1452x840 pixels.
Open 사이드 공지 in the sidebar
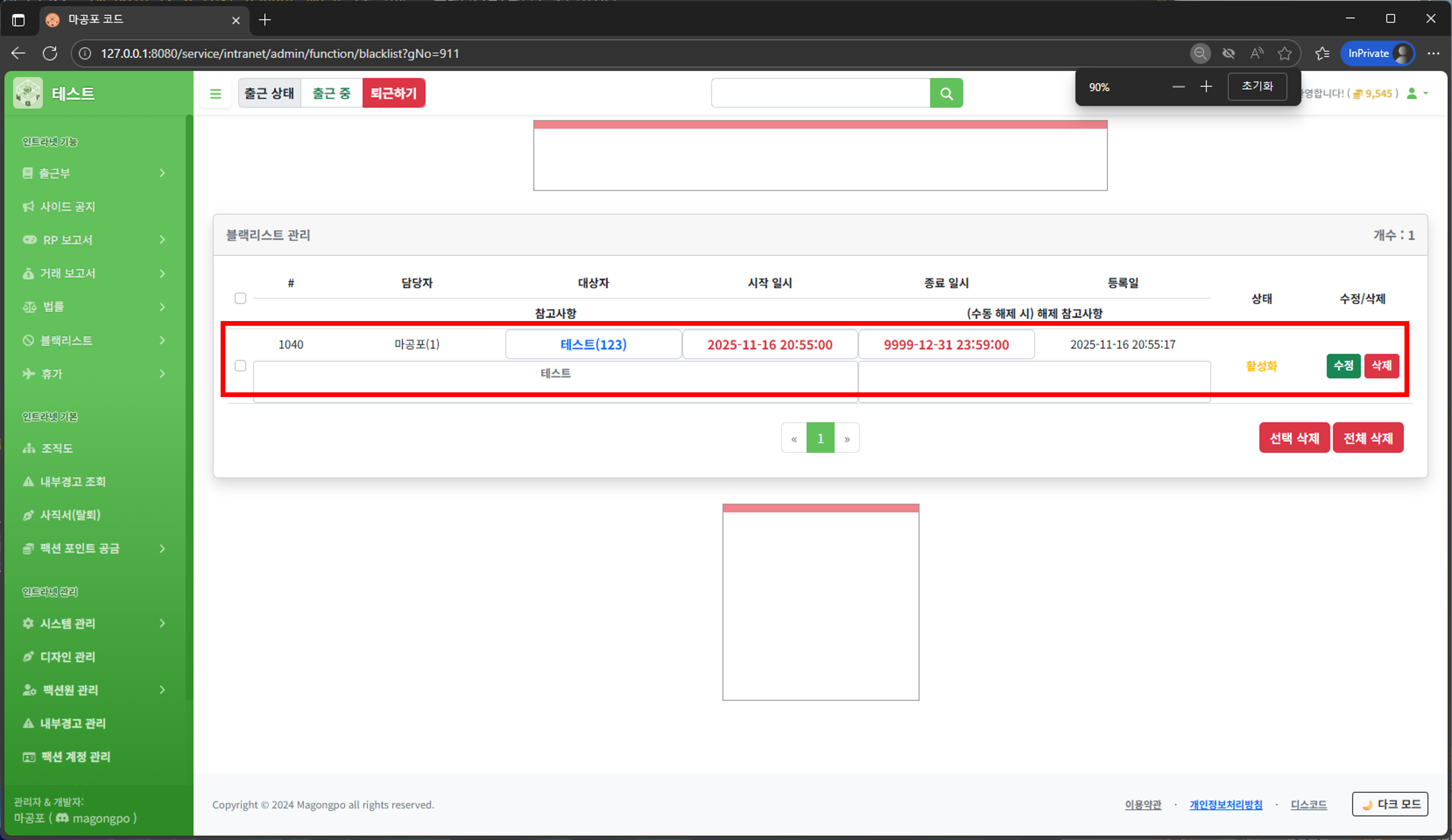[68, 207]
